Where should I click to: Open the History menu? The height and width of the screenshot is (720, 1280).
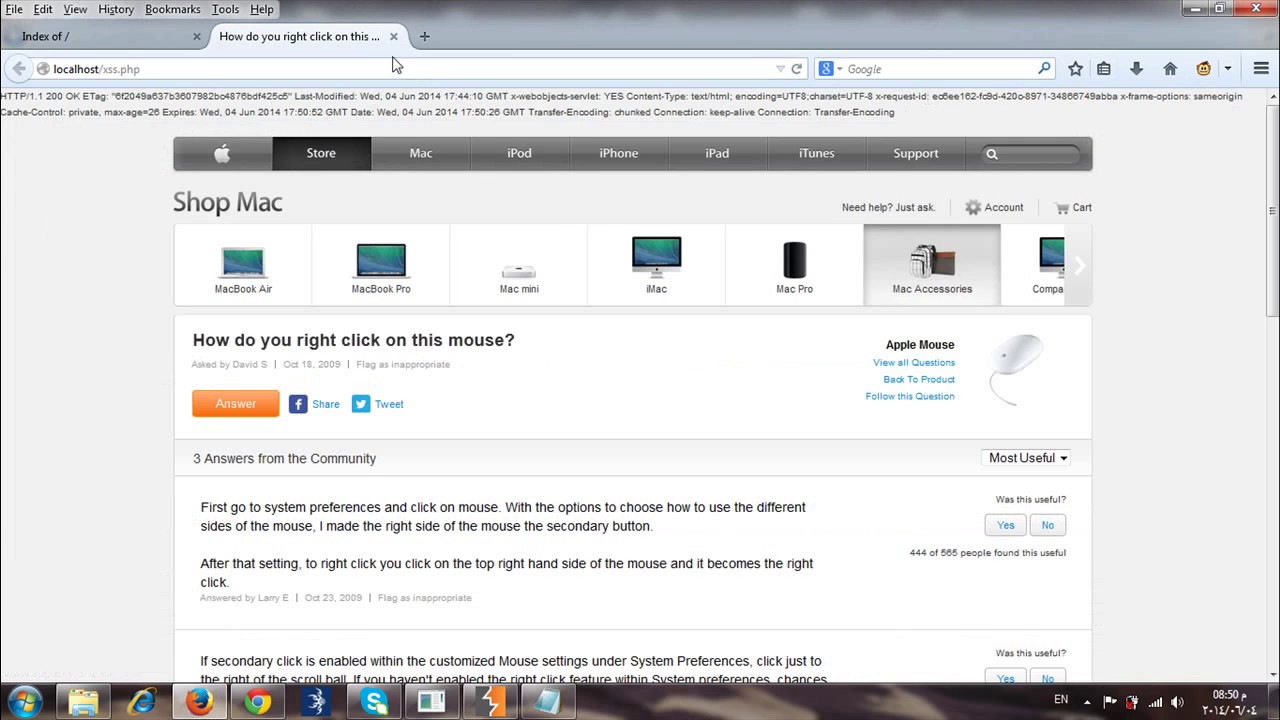tap(116, 9)
